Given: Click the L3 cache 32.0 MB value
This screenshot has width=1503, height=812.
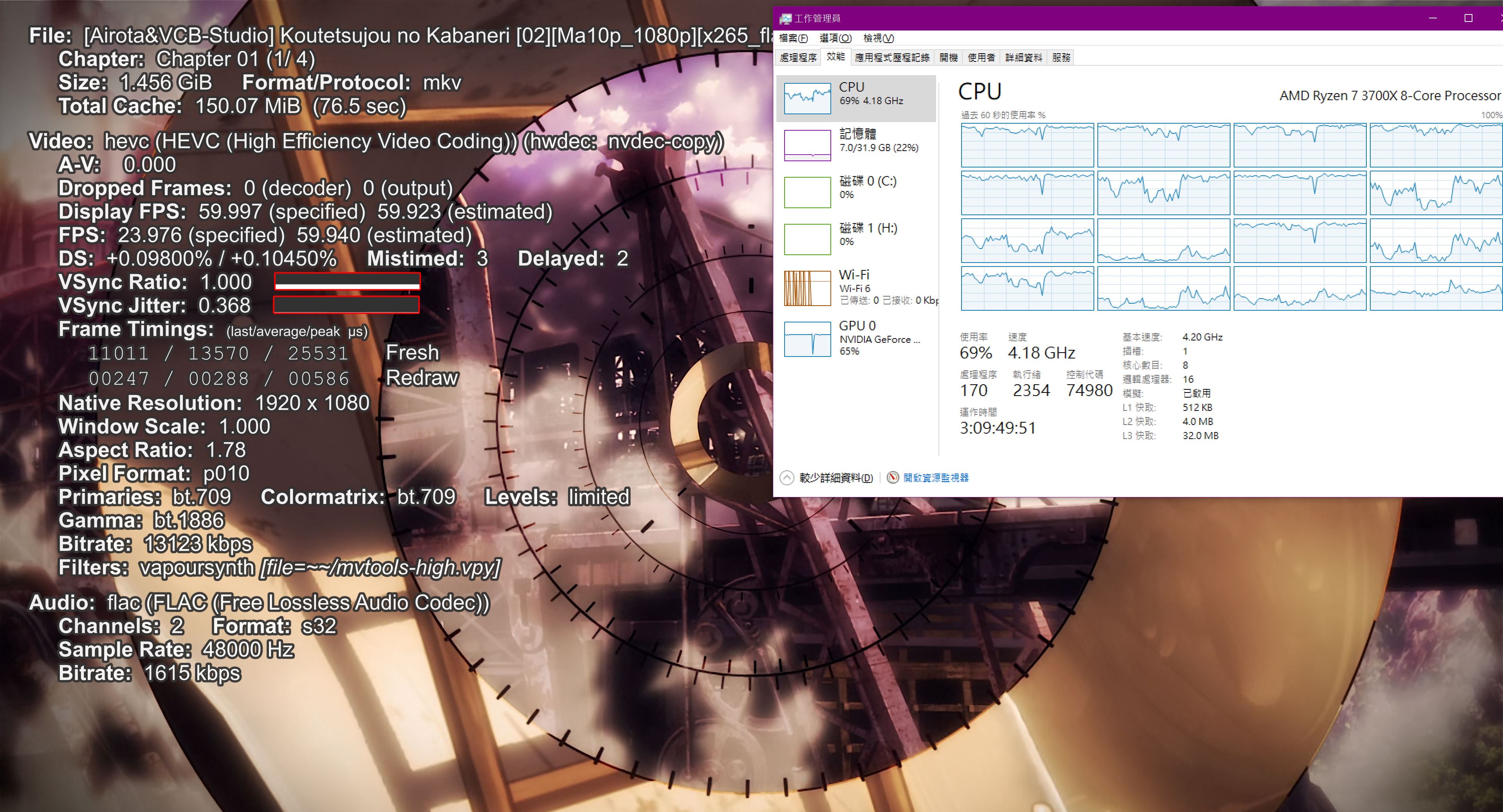Looking at the screenshot, I should (1200, 436).
